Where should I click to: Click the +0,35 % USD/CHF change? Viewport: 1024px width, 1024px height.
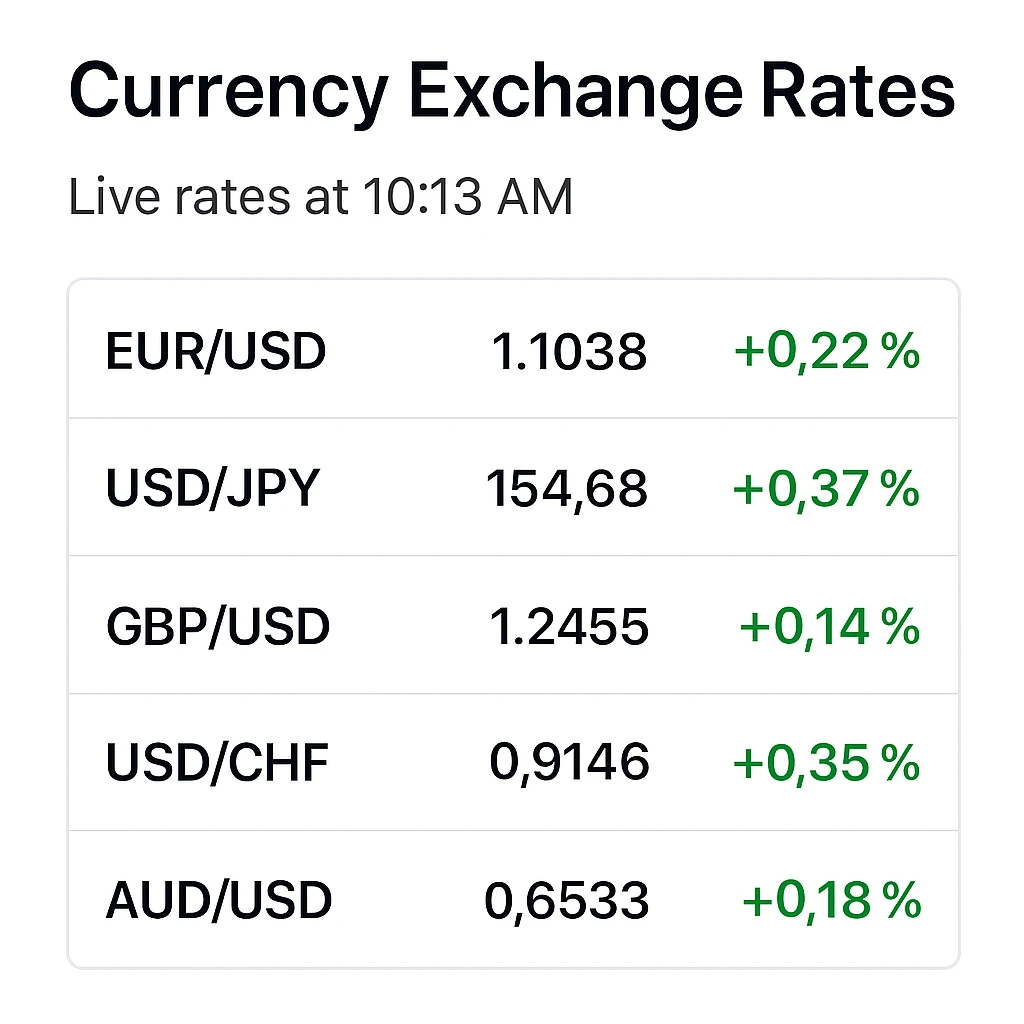coord(826,764)
